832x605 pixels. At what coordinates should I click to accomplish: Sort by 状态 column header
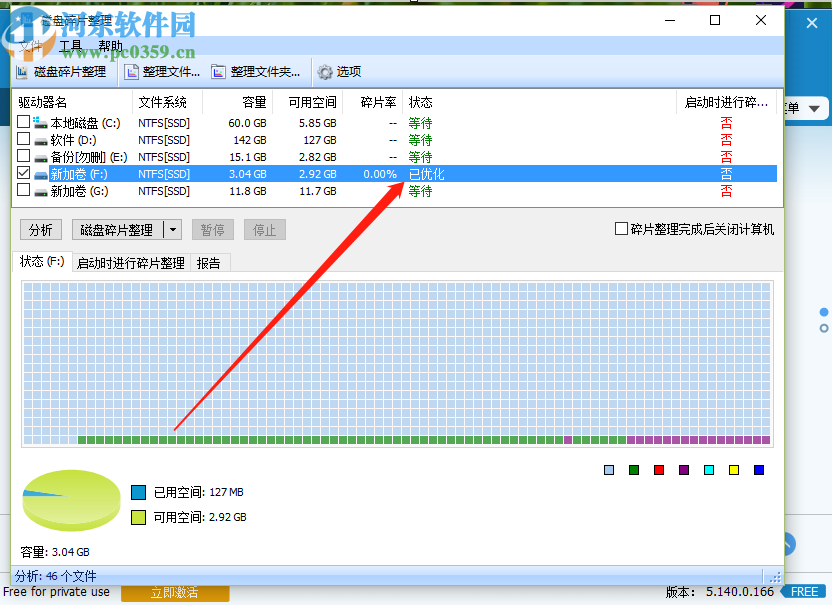540,102
